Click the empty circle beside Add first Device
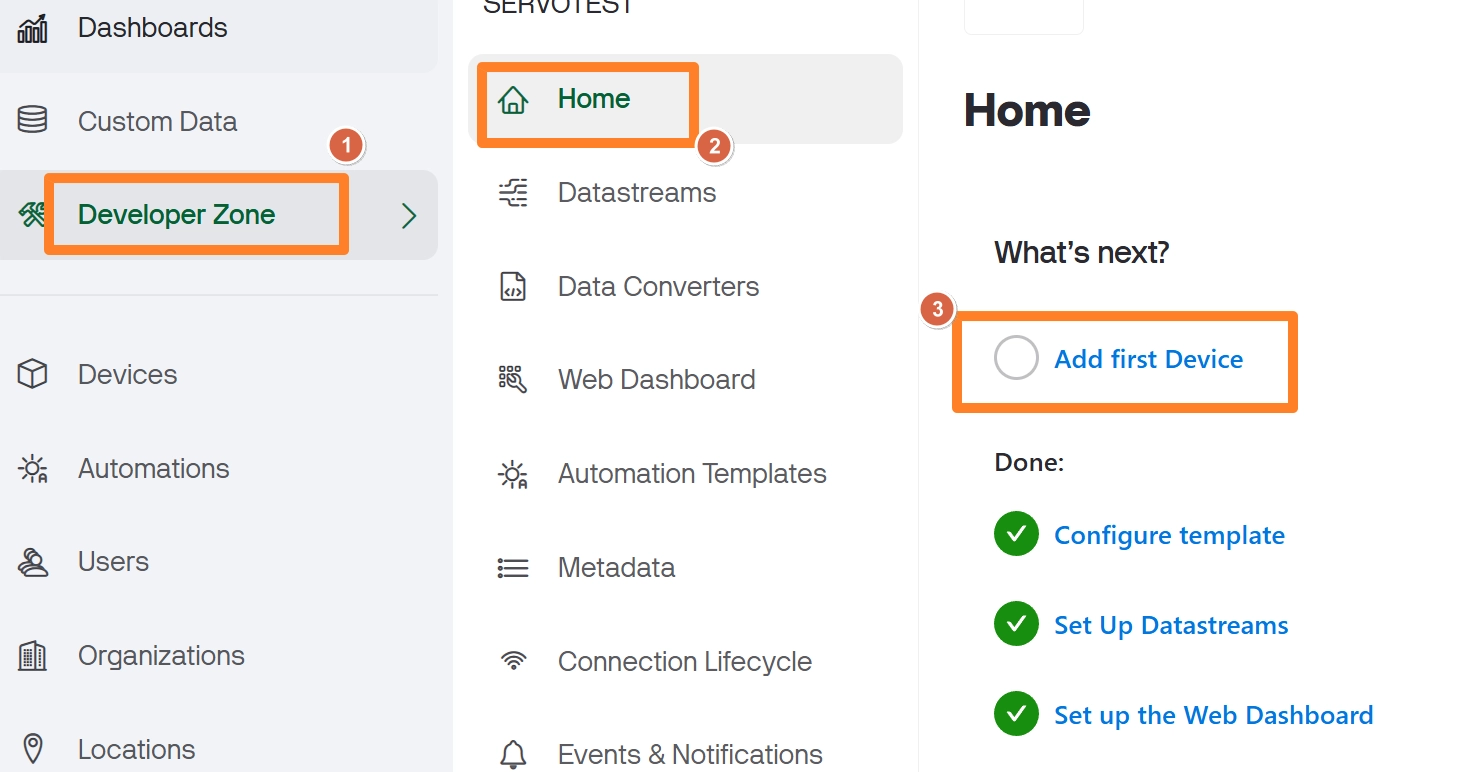The image size is (1479, 772). click(1016, 359)
